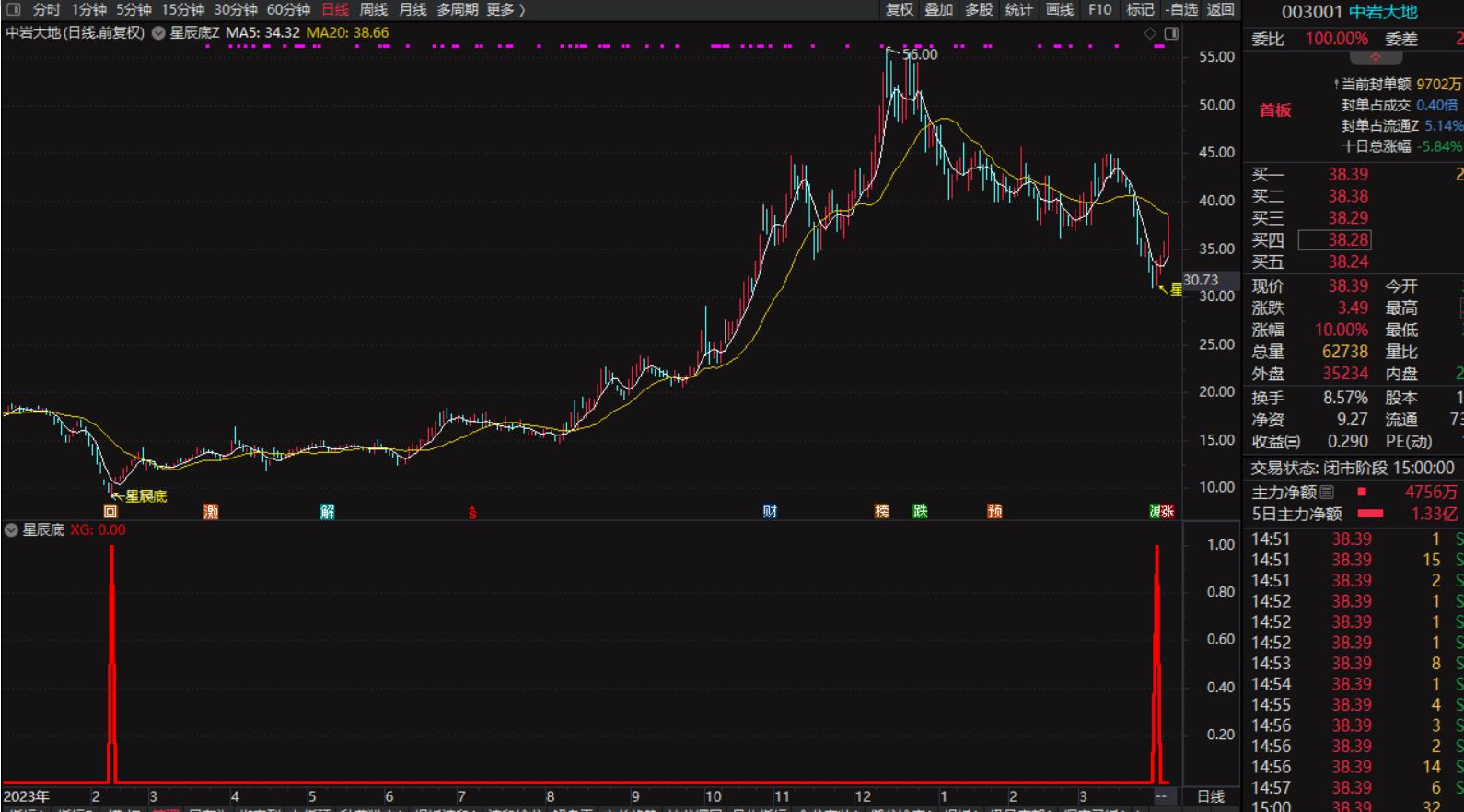Click the diamond marker icon above chart
Image resolution: width=1464 pixels, height=812 pixels.
tap(1150, 33)
